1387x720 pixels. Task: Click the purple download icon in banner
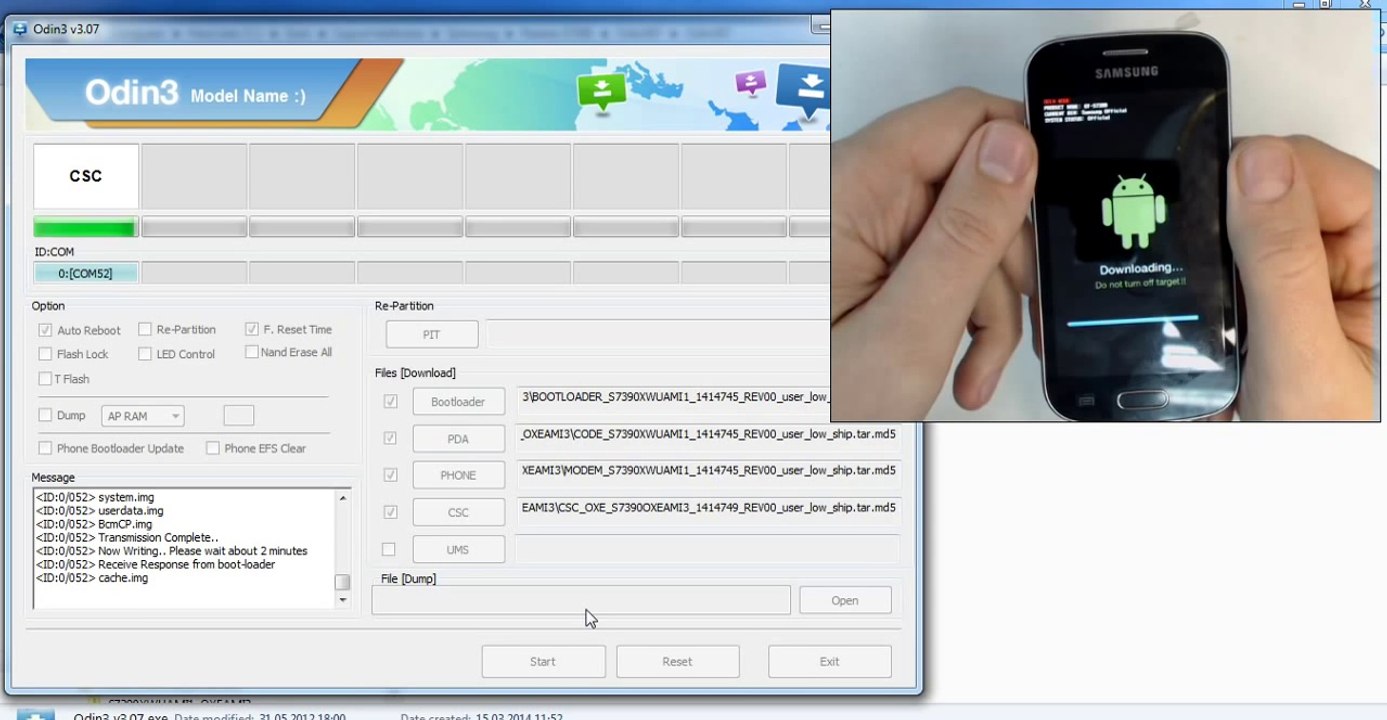(x=751, y=82)
